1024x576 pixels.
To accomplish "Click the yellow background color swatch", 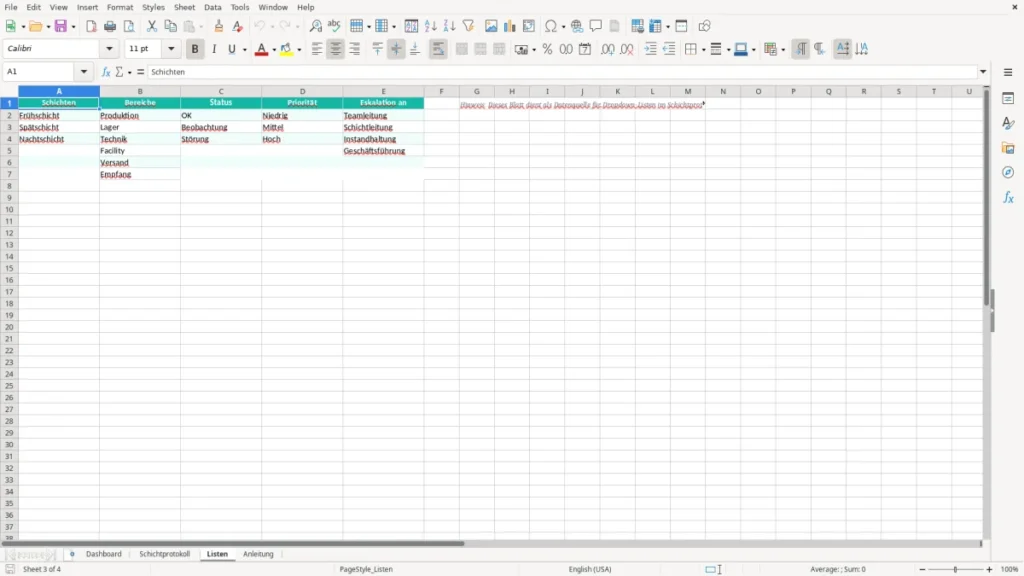I will 286,49.
